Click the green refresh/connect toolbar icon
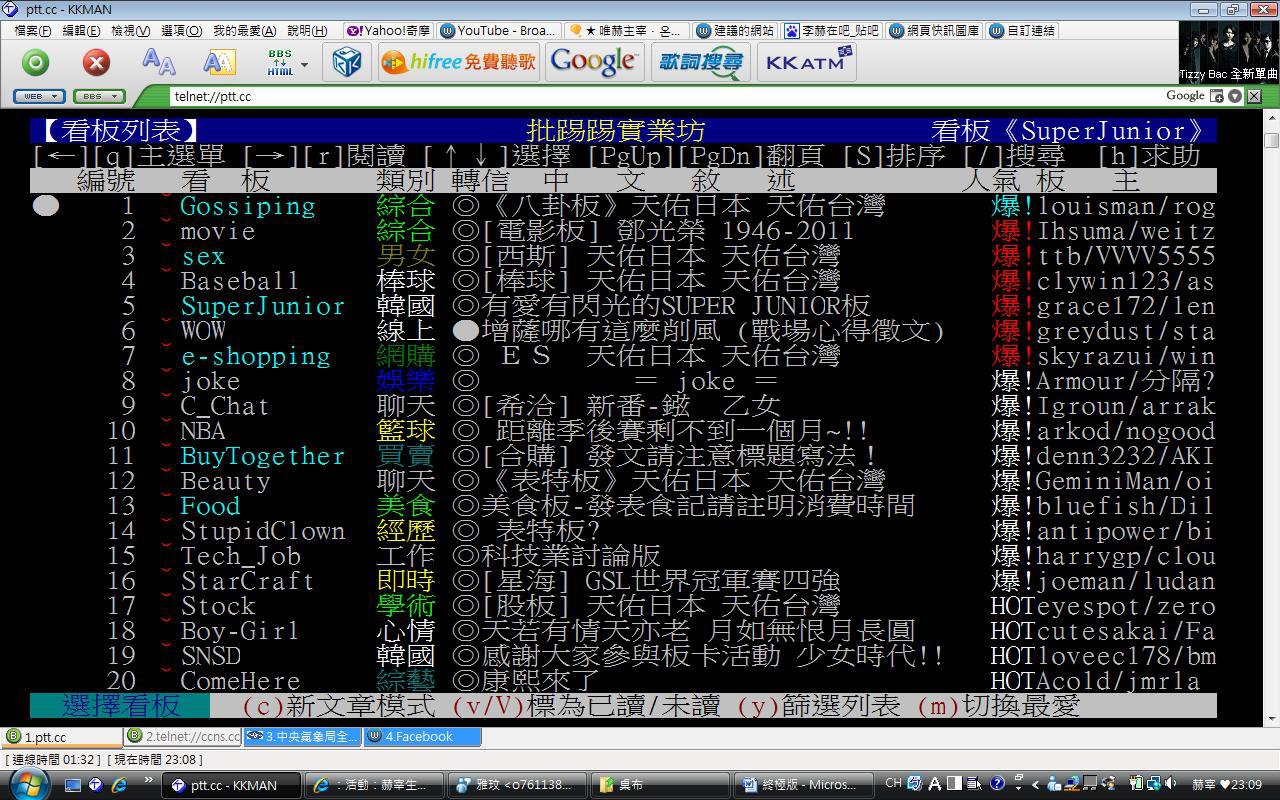Screen dimensions: 1280x800 tap(36, 63)
